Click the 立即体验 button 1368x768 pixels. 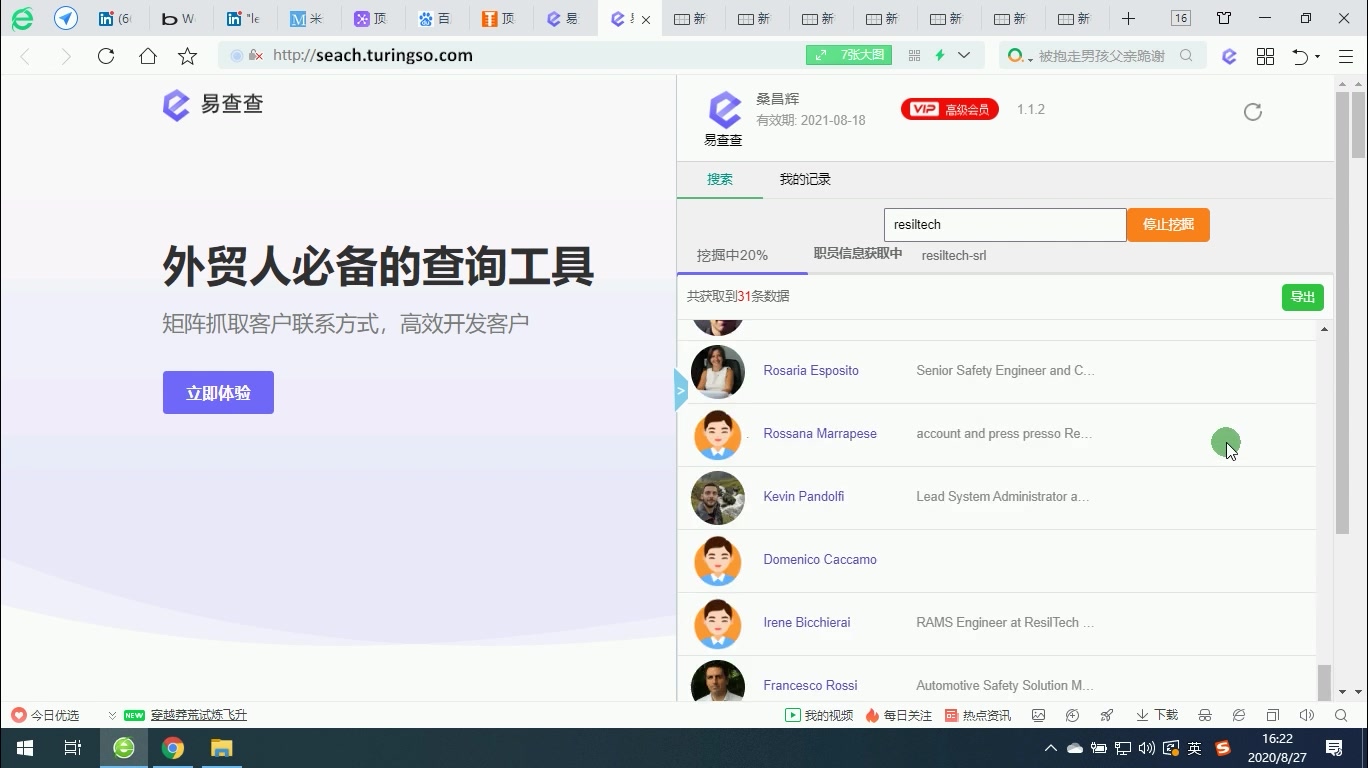[x=218, y=393]
